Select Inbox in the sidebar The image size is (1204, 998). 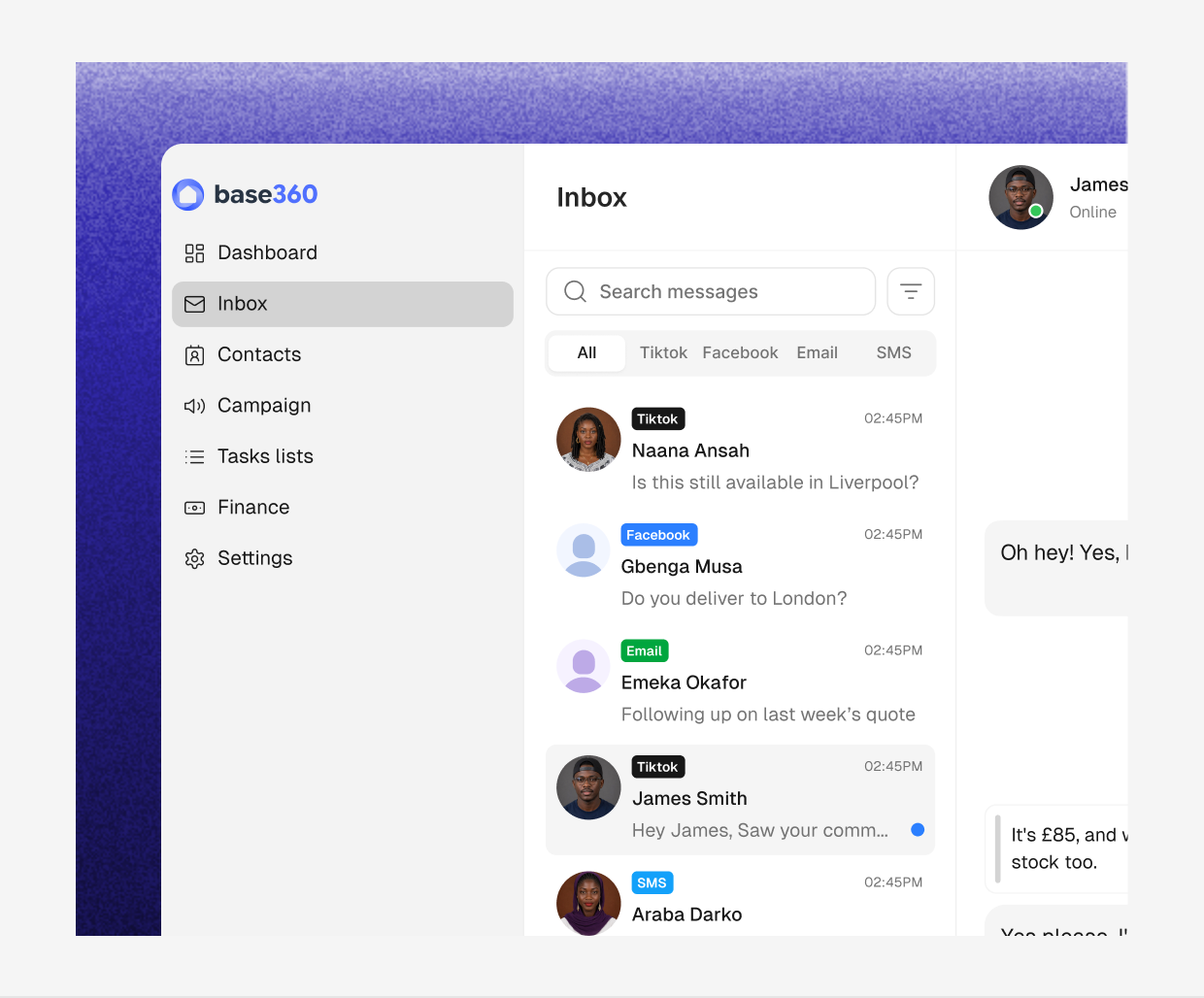[343, 304]
